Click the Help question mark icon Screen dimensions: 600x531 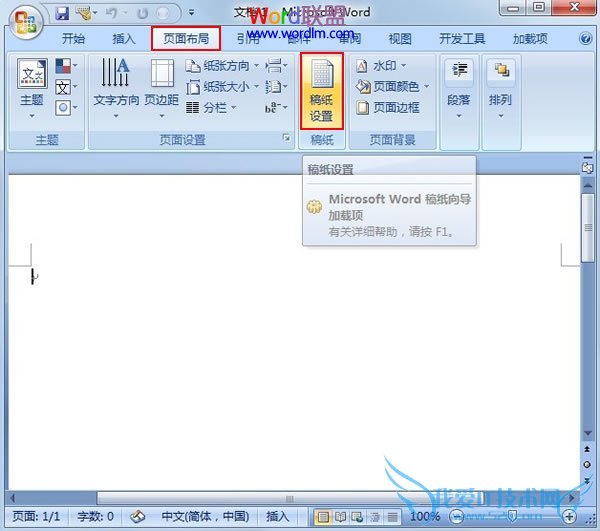585,39
